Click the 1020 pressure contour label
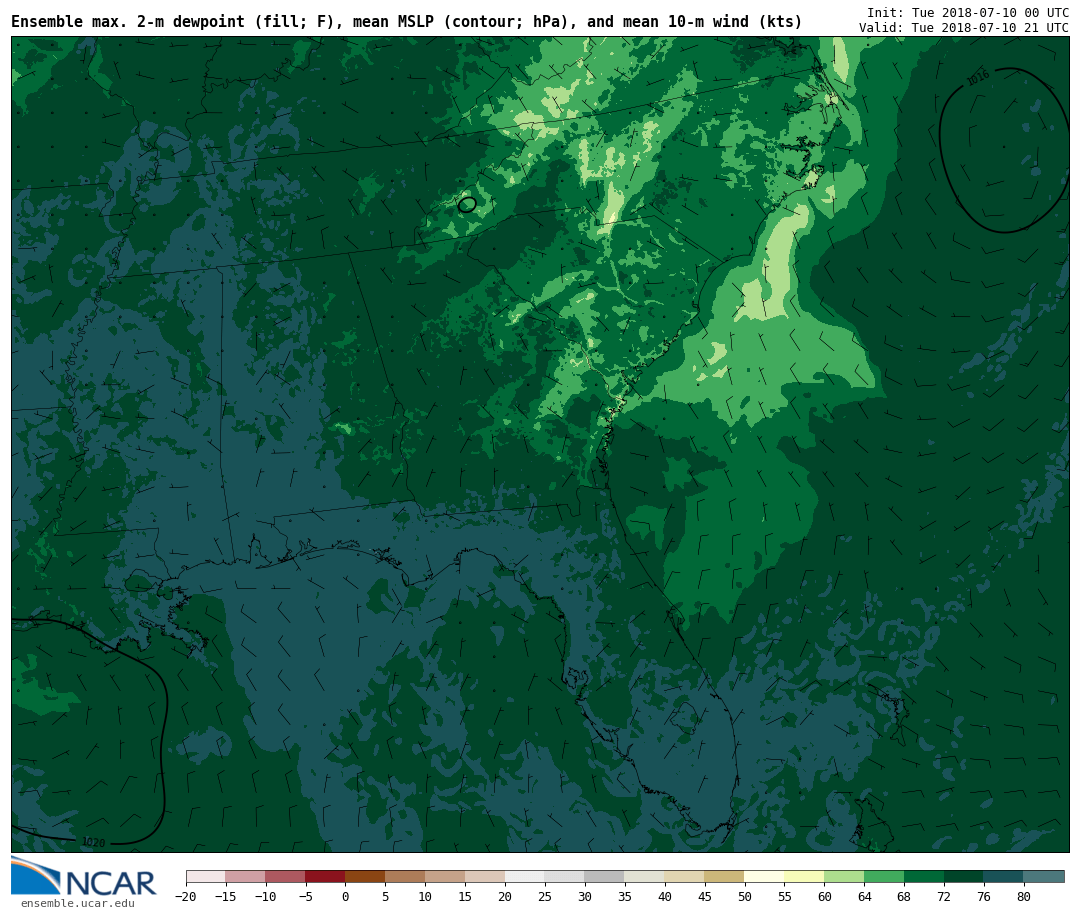Image resolution: width=1080 pixels, height=915 pixels. [x=93, y=842]
